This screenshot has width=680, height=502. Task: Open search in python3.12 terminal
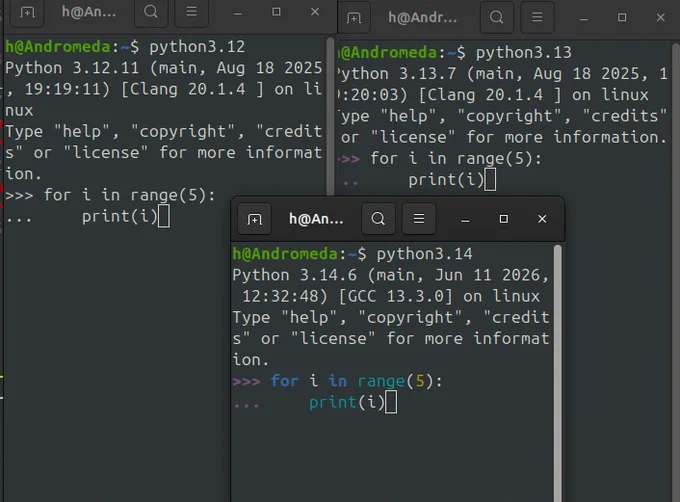[x=150, y=12]
